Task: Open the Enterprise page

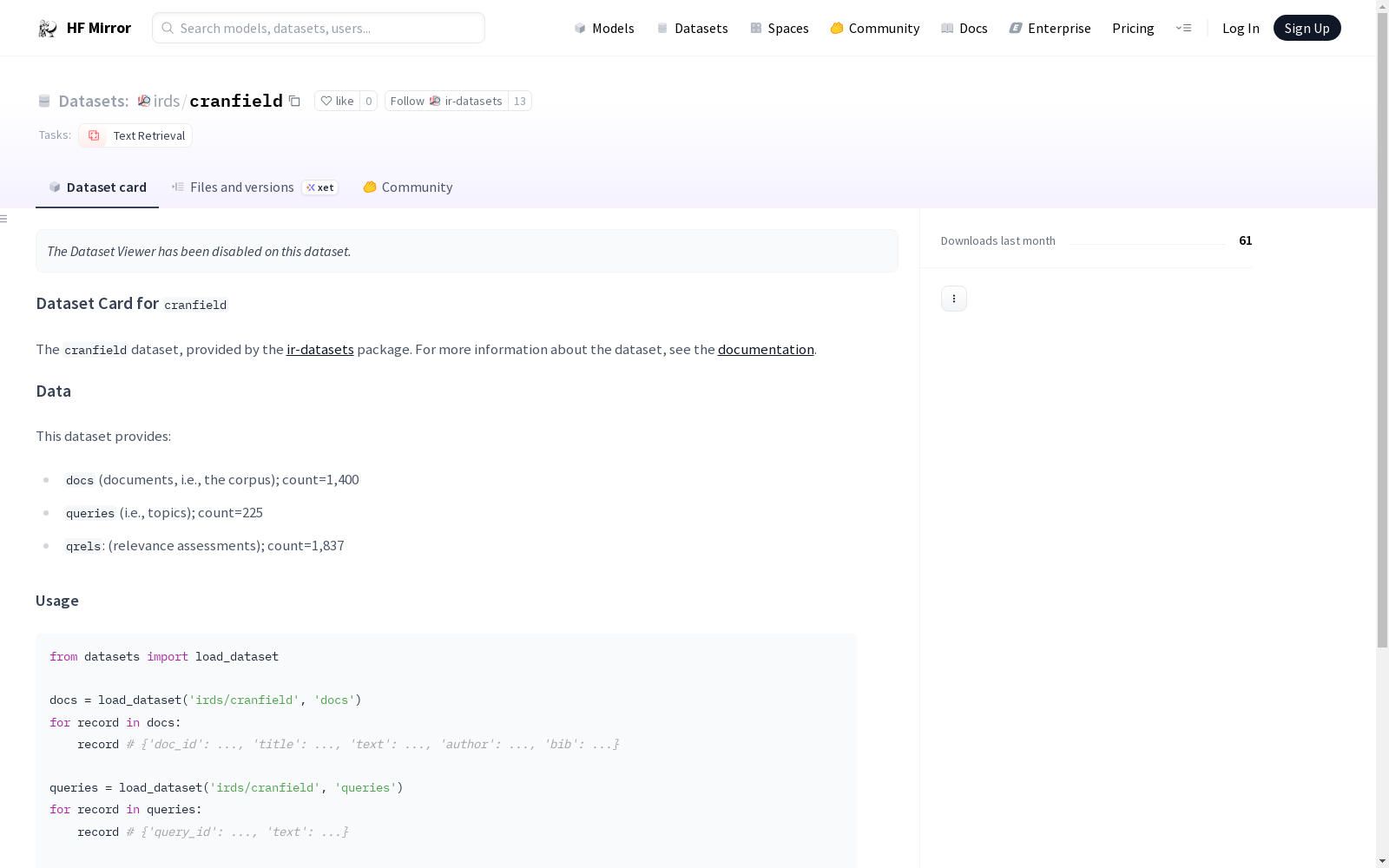Action: coord(1050,28)
